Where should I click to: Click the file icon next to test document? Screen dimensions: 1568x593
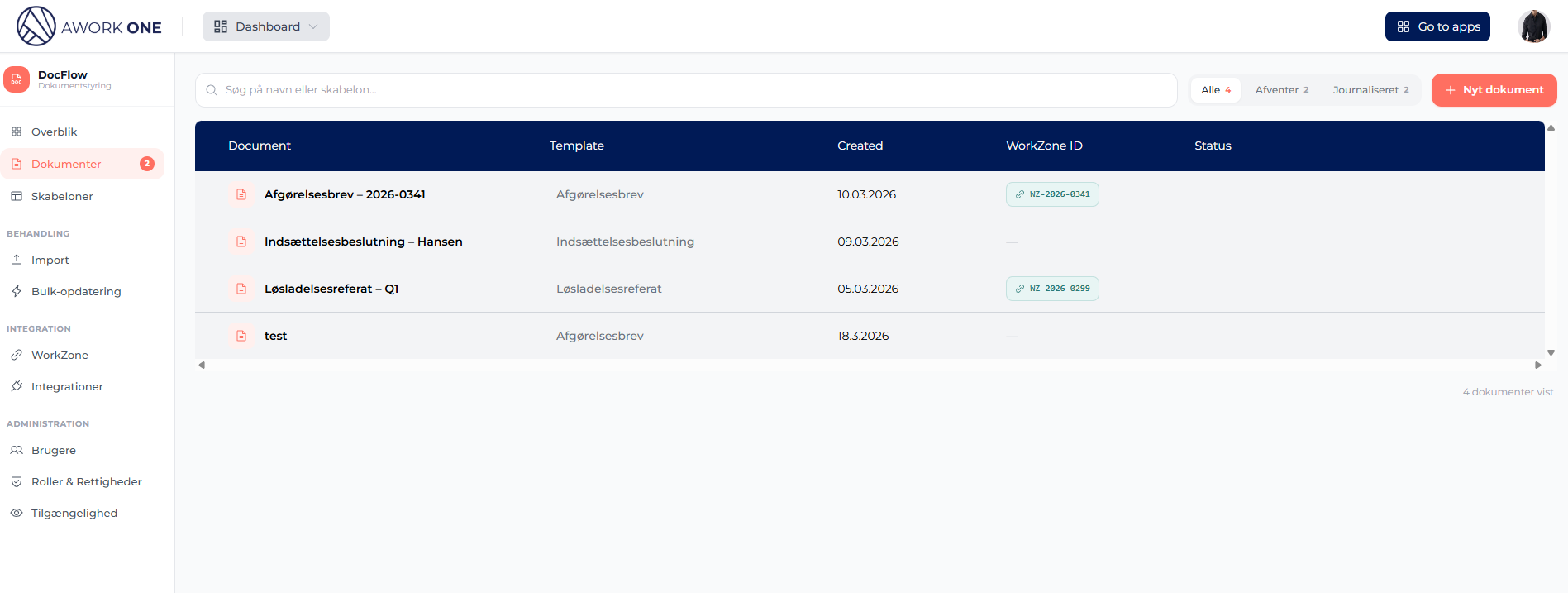(x=241, y=336)
